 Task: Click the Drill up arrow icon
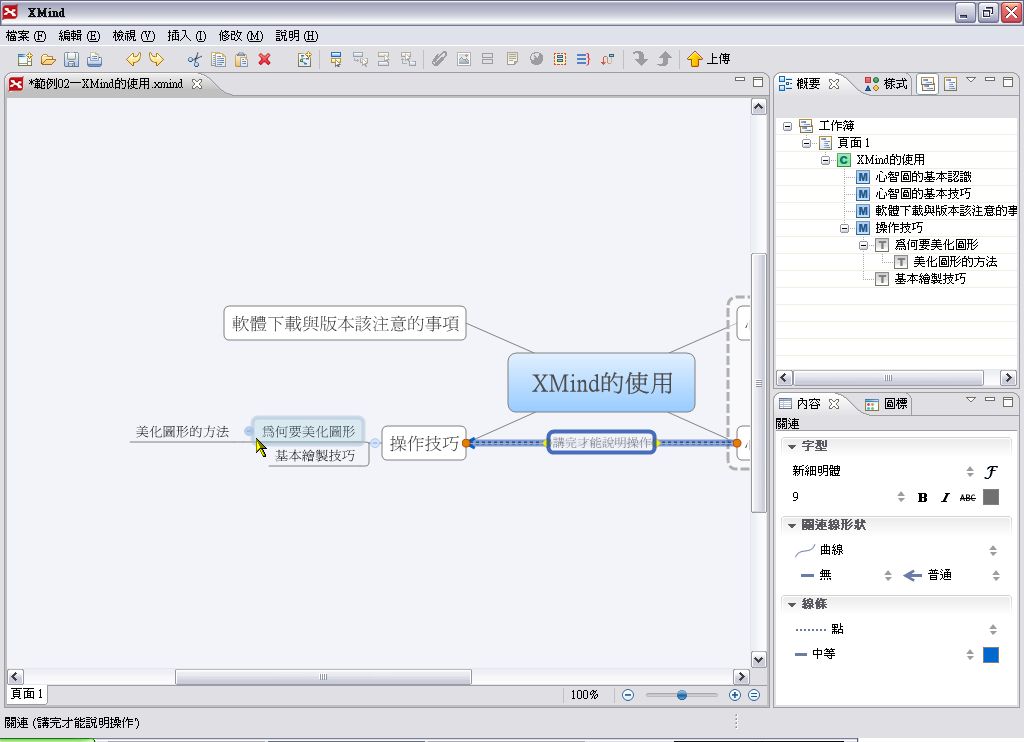click(x=664, y=59)
